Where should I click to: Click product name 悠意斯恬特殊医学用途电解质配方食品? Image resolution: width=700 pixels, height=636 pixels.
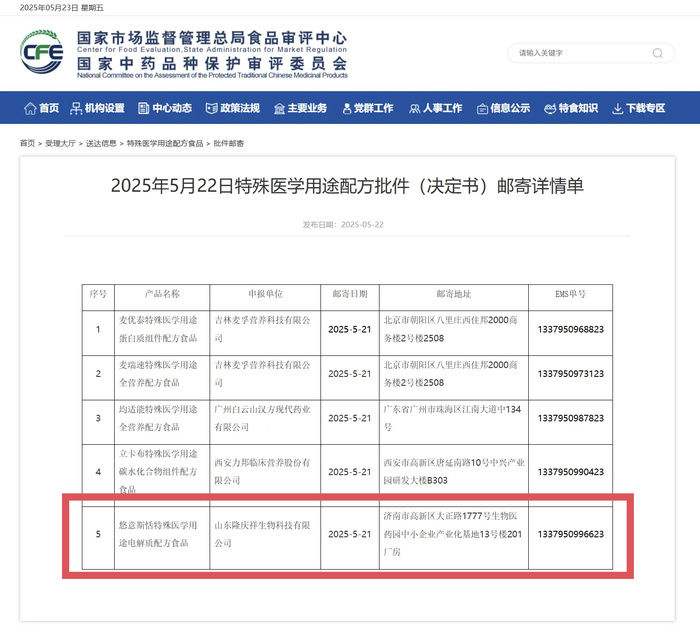[158, 534]
